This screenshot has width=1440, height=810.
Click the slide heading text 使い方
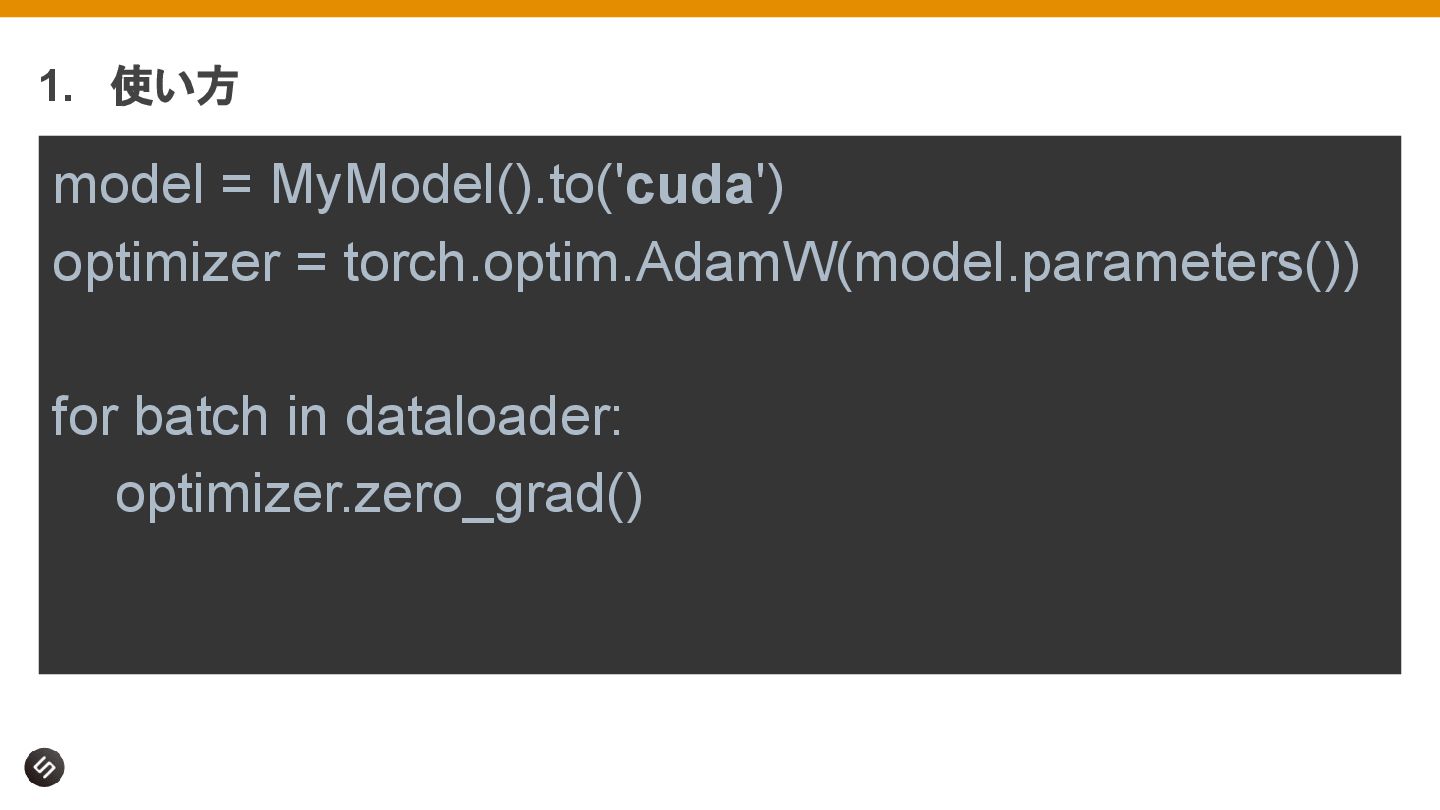click(x=174, y=86)
